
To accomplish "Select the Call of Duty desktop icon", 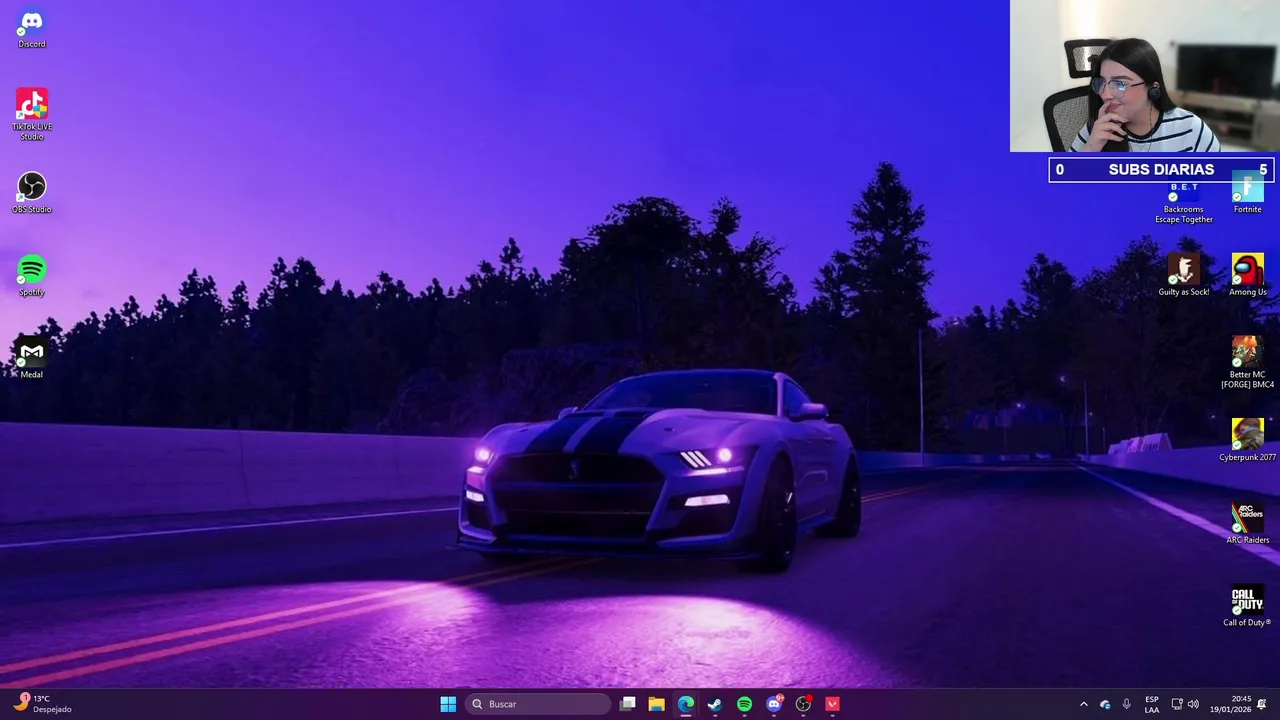I will click(1247, 606).
